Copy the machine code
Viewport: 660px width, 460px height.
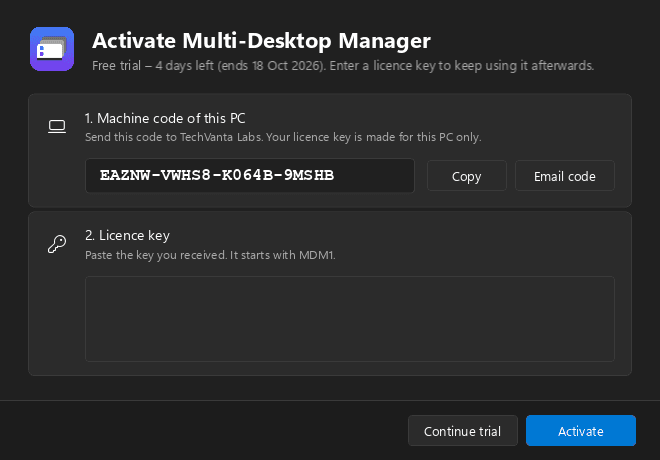(466, 176)
